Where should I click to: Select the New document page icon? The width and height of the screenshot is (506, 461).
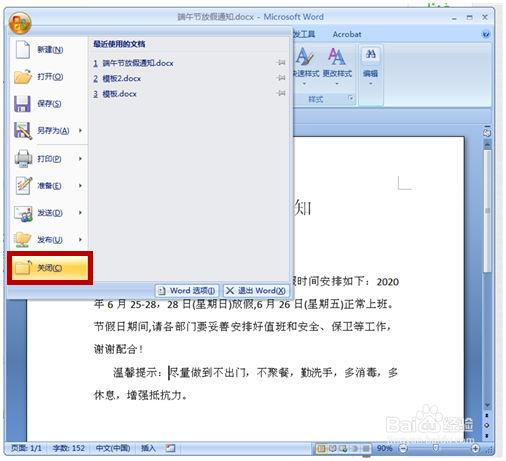23,49
